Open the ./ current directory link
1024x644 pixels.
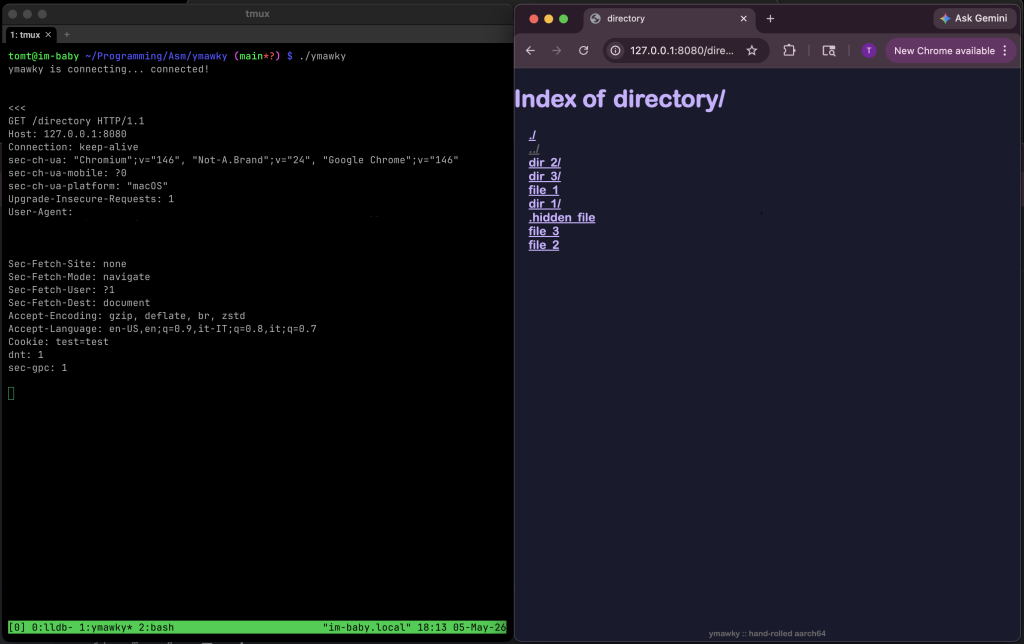click(x=532, y=135)
